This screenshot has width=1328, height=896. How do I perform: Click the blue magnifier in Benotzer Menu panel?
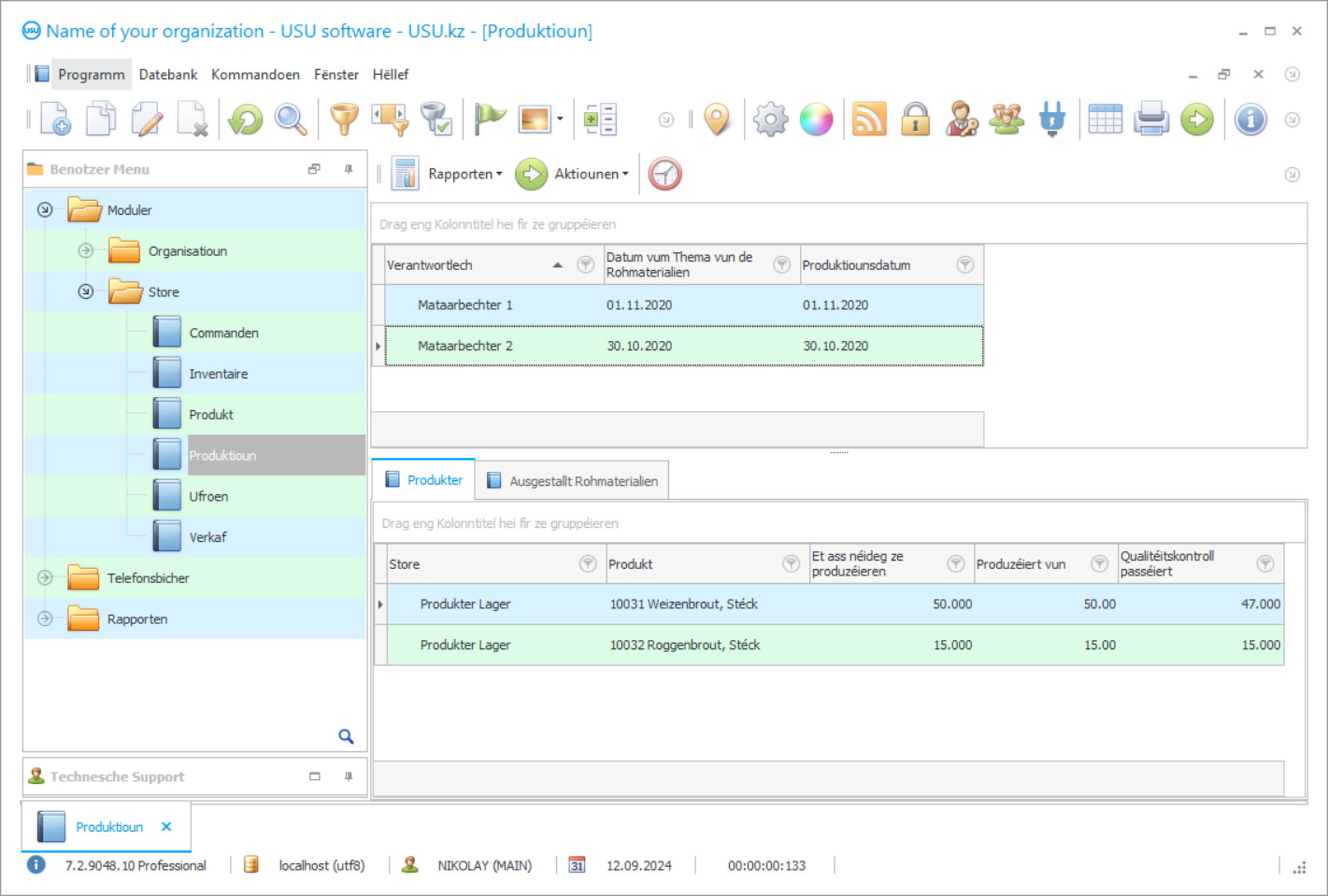point(346,736)
